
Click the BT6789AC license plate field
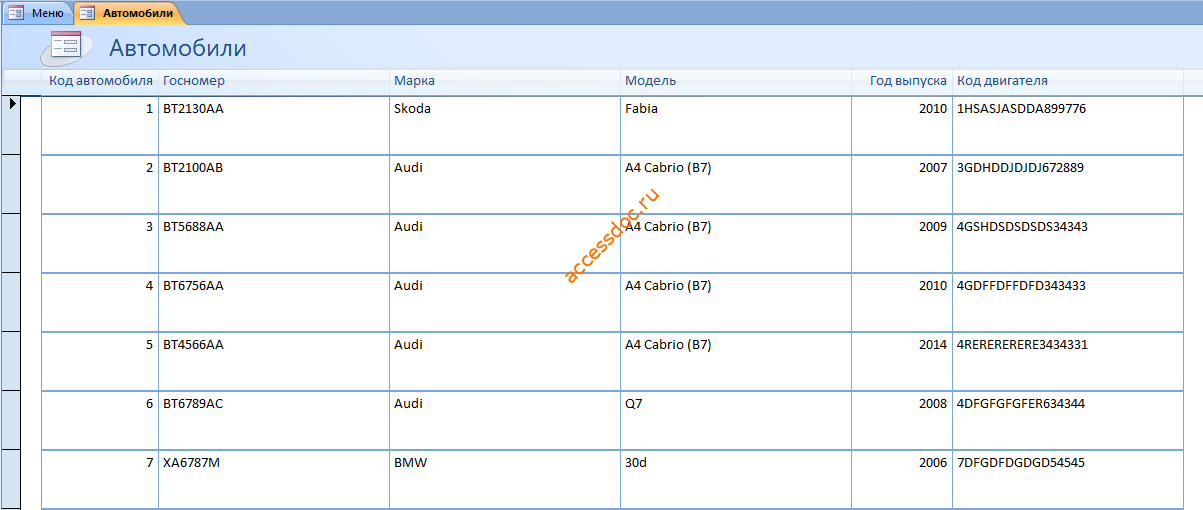[x=274, y=420]
